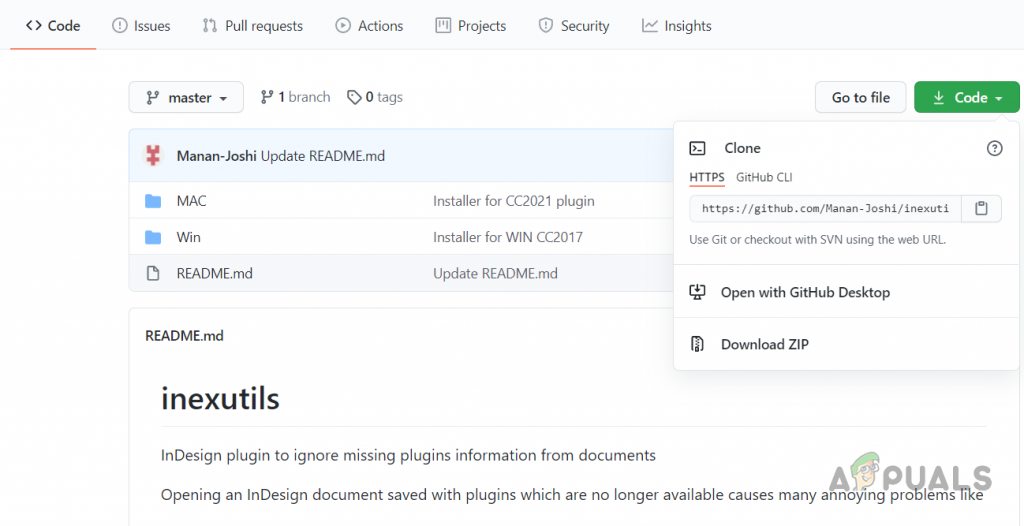Click the clone URL text field

point(825,208)
